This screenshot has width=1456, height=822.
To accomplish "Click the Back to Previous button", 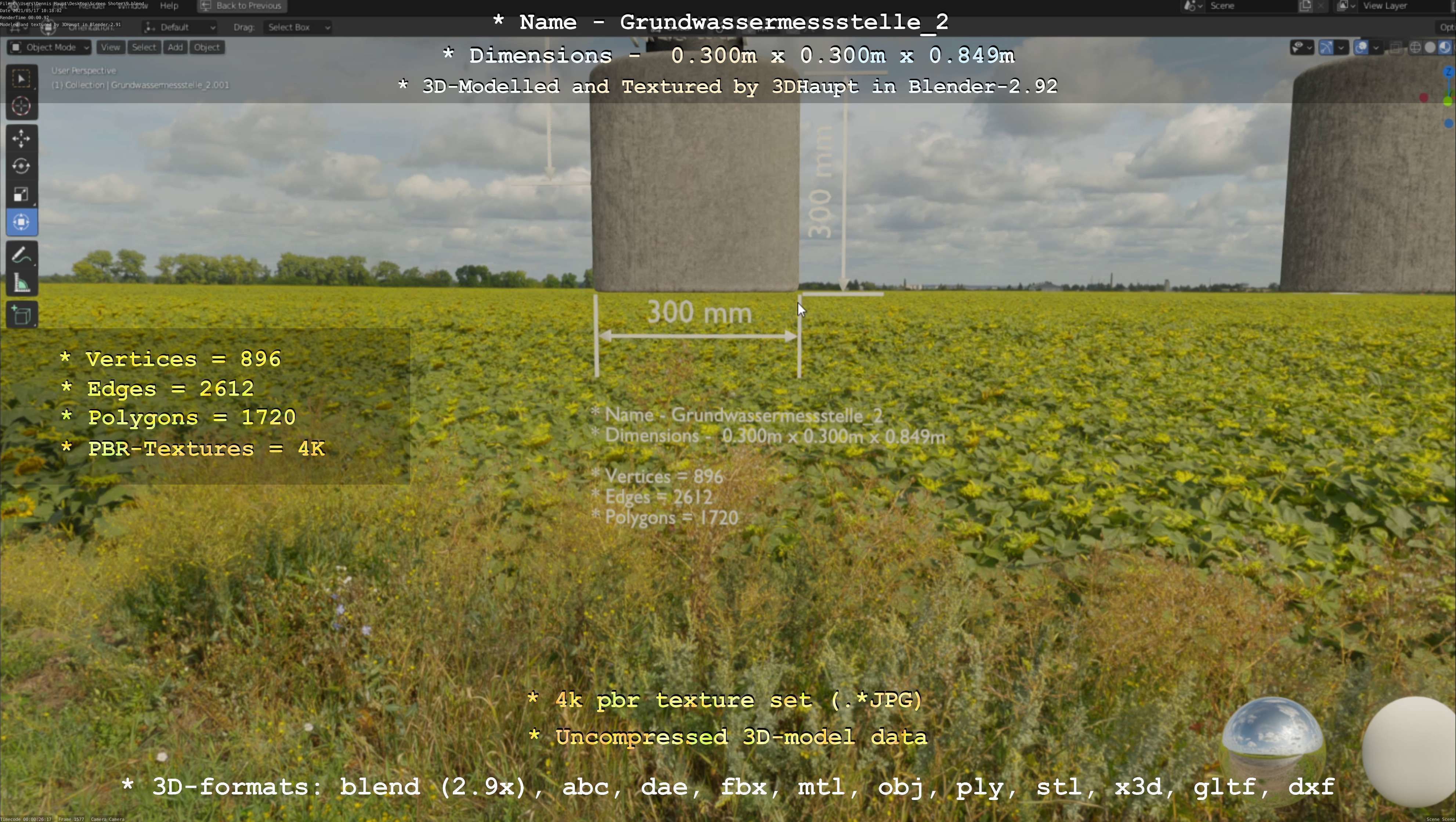I will 242,6.
